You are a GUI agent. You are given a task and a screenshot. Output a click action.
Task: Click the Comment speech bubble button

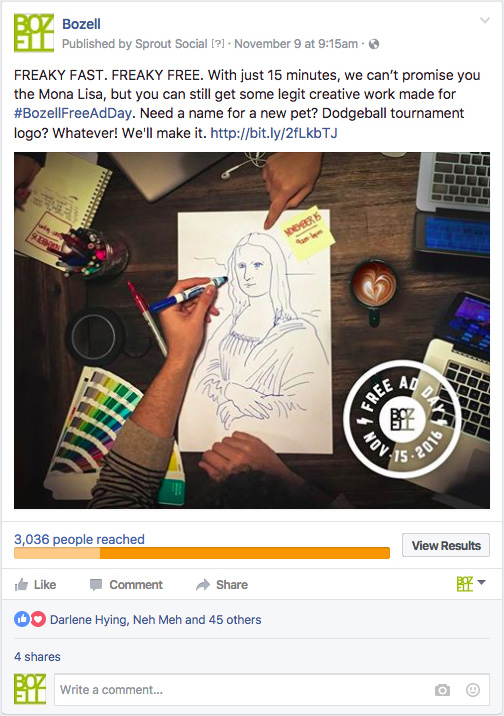(126, 584)
